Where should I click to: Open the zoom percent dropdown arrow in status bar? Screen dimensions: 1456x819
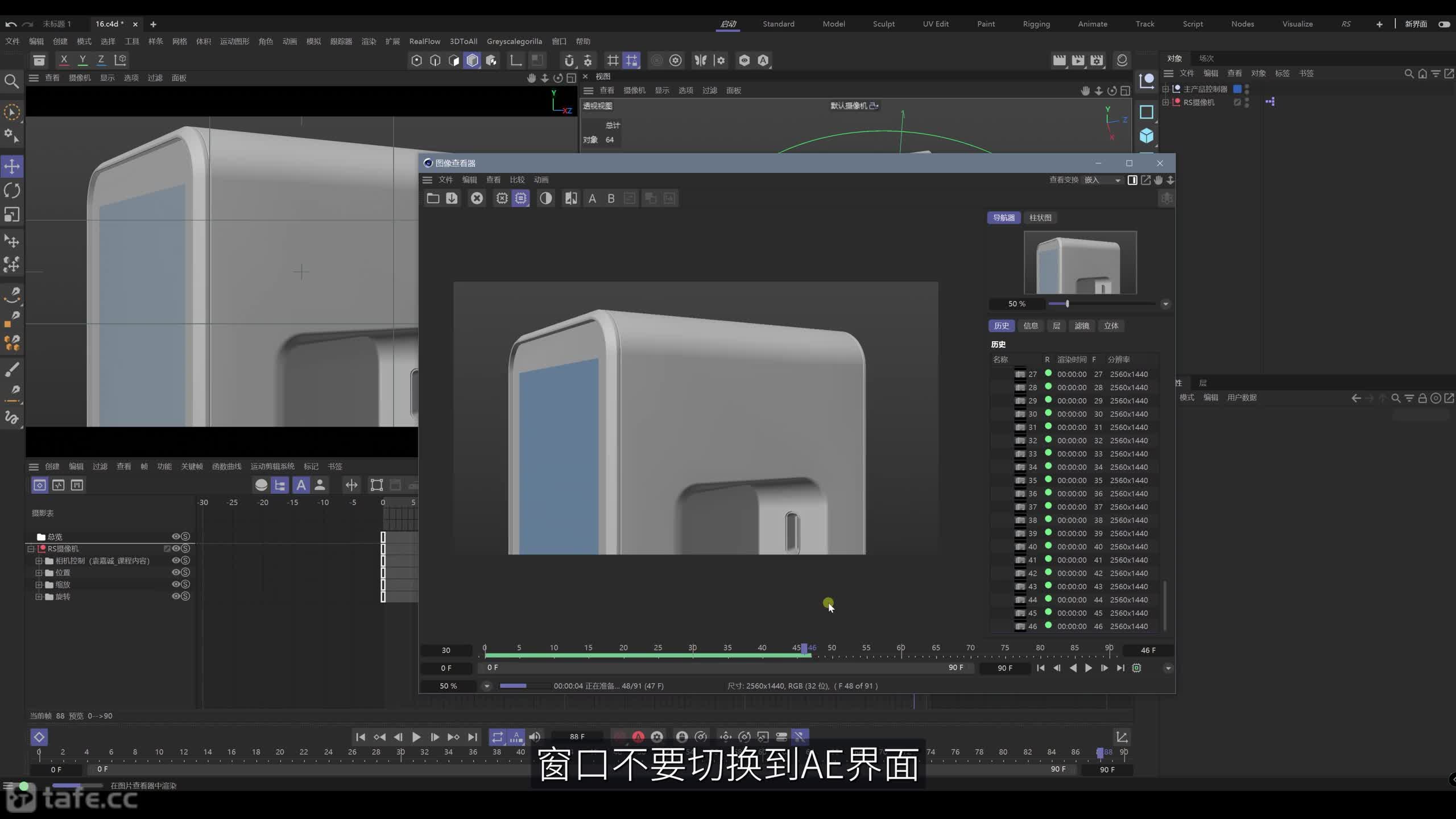tap(486, 686)
